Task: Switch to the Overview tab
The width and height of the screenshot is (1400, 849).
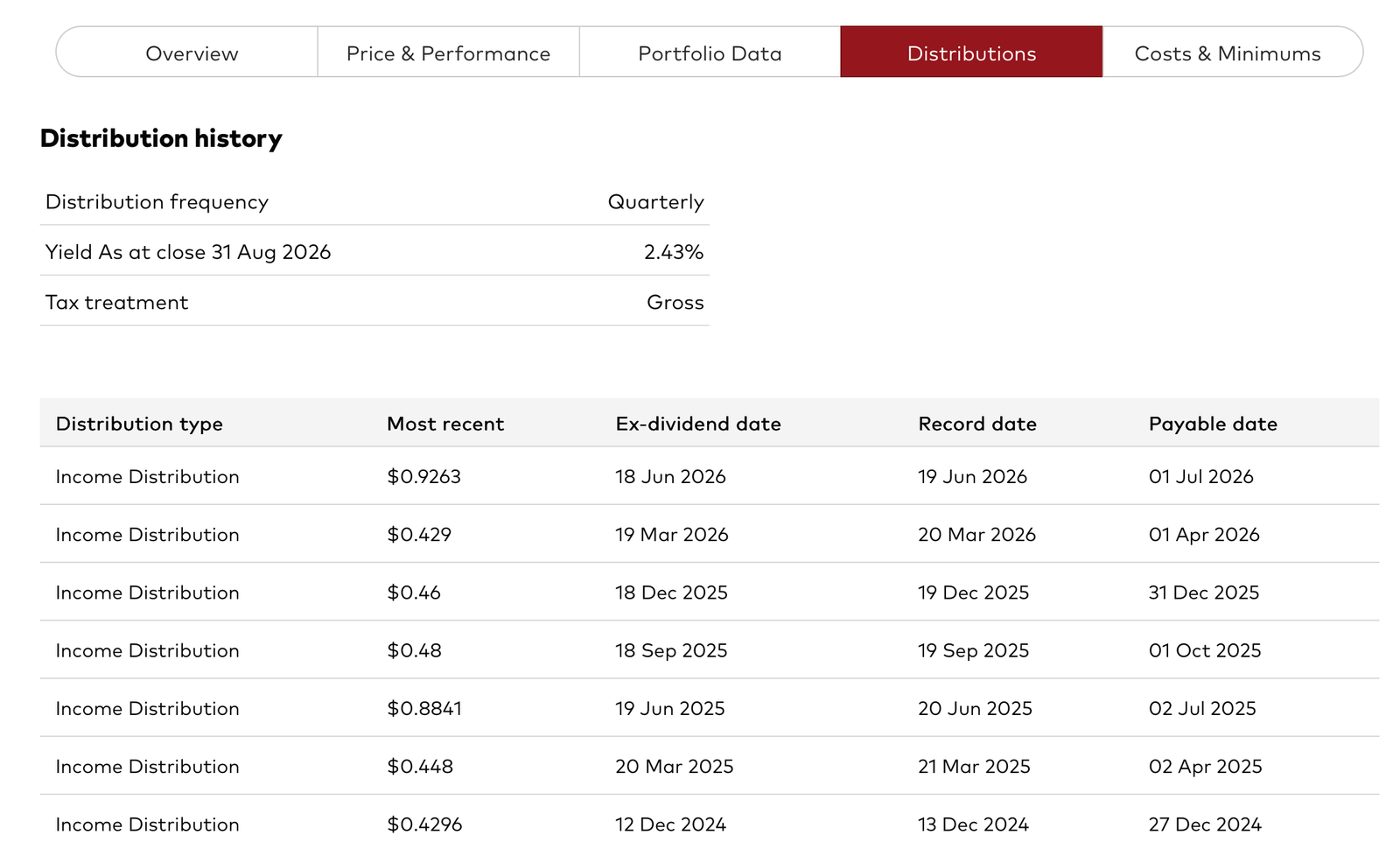Action: tap(187, 53)
